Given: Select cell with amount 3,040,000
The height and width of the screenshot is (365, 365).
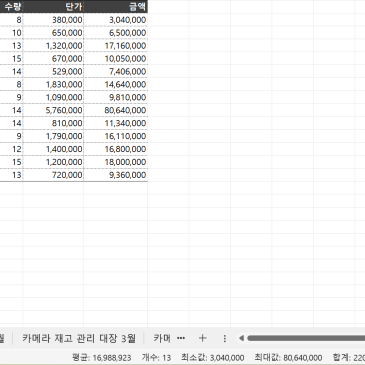Looking at the screenshot, I should tap(116, 20).
